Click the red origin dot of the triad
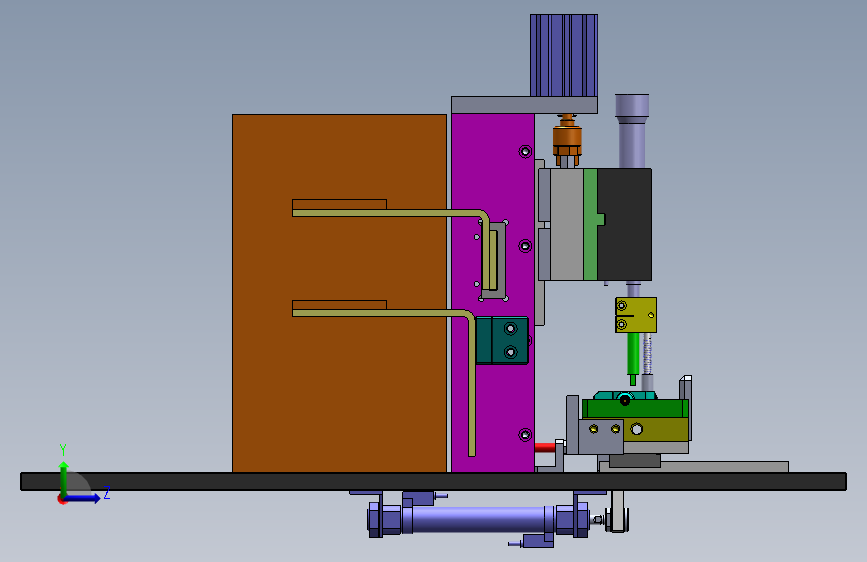 (62, 499)
